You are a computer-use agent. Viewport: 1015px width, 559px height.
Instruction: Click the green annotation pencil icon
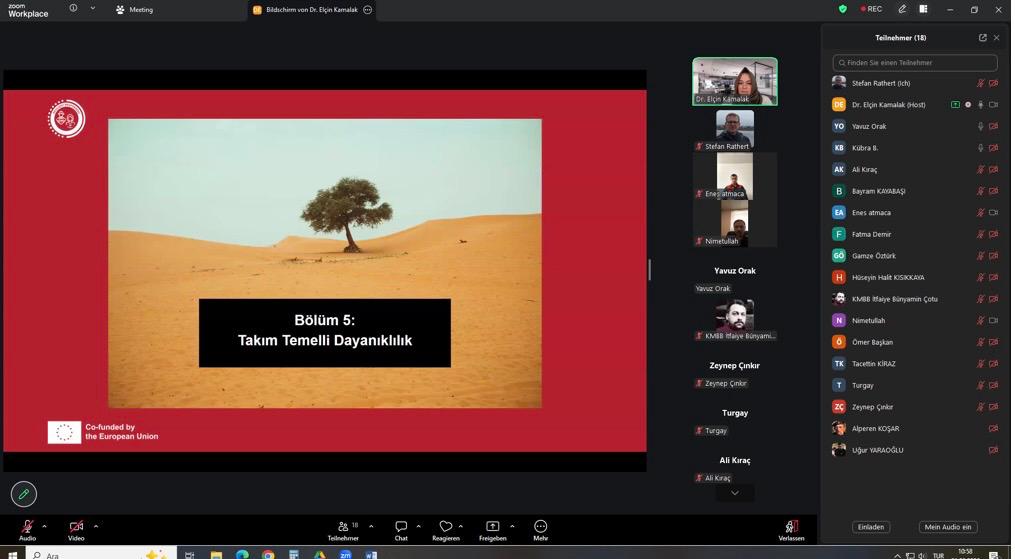[24, 494]
